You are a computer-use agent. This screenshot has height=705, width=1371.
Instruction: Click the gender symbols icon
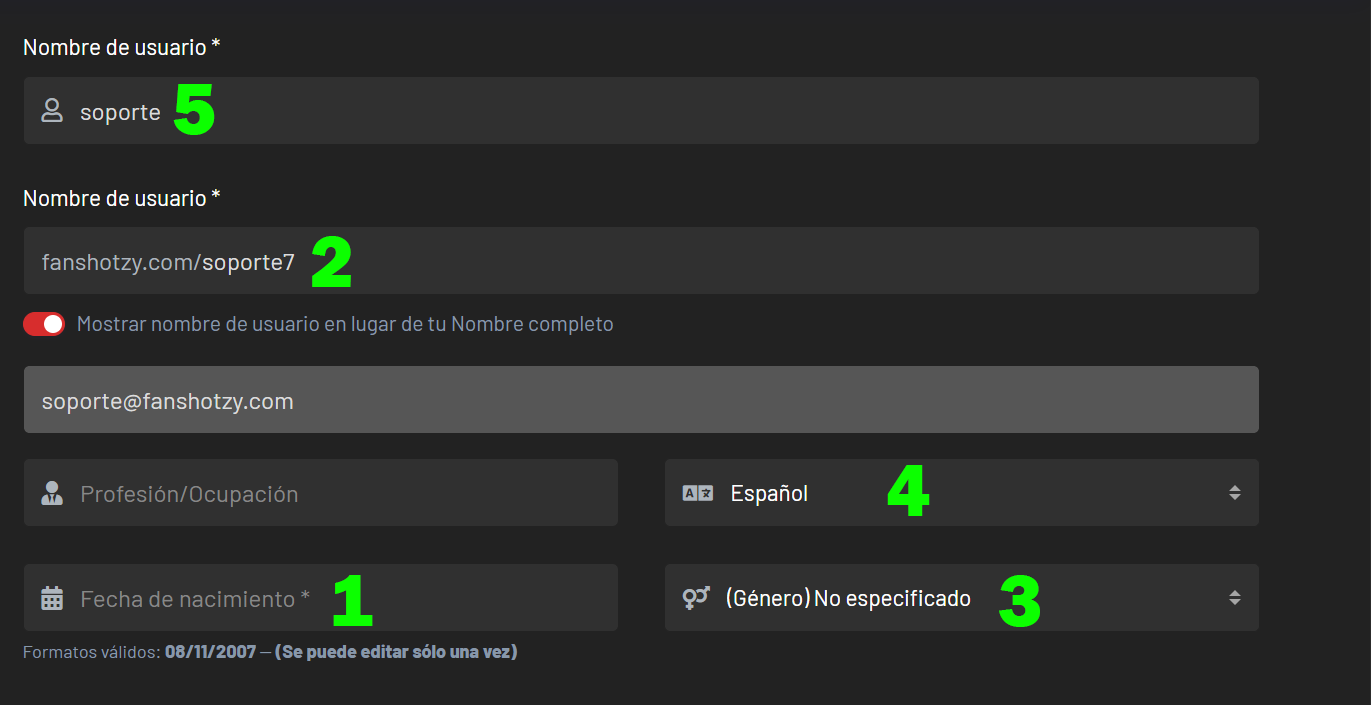click(x=696, y=598)
